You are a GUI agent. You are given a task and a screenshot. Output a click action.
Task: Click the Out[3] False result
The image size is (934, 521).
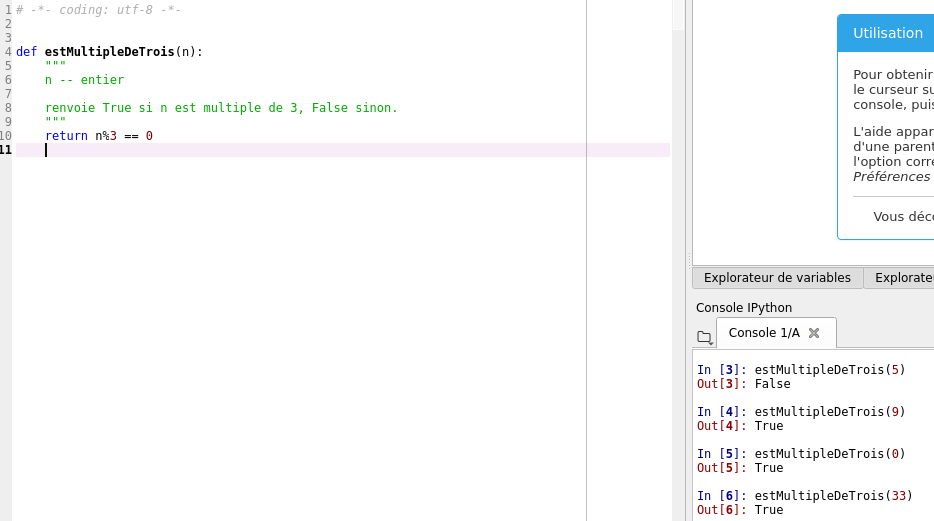[x=743, y=384]
